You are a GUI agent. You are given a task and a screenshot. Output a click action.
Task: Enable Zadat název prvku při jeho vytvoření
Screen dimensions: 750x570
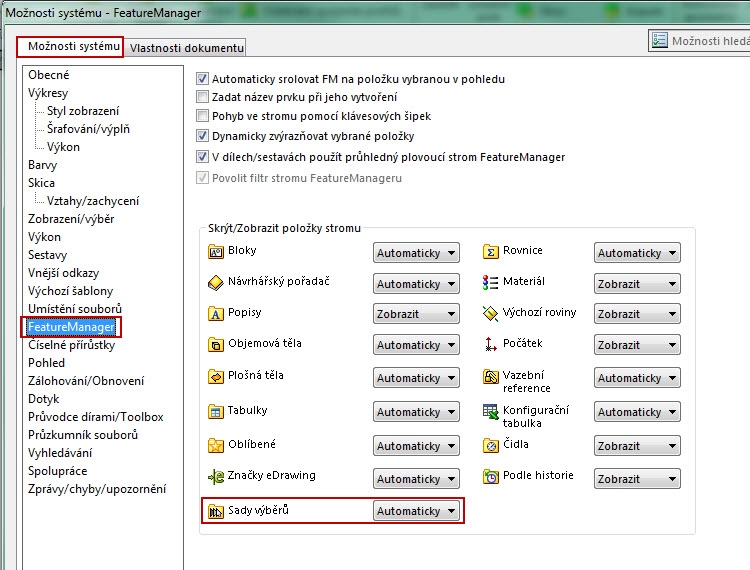pyautogui.click(x=203, y=98)
